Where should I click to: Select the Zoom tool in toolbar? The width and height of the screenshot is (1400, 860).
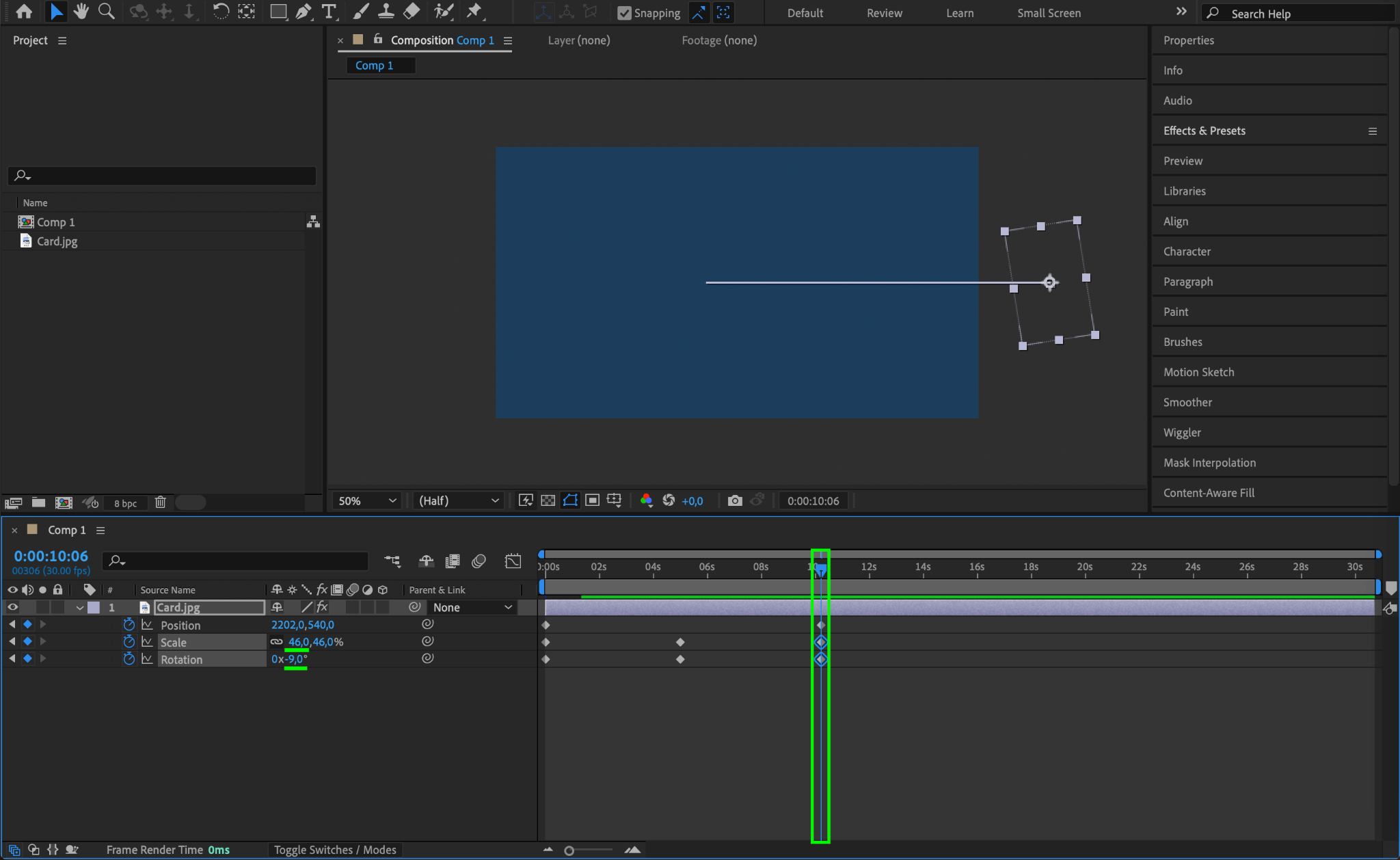point(106,12)
